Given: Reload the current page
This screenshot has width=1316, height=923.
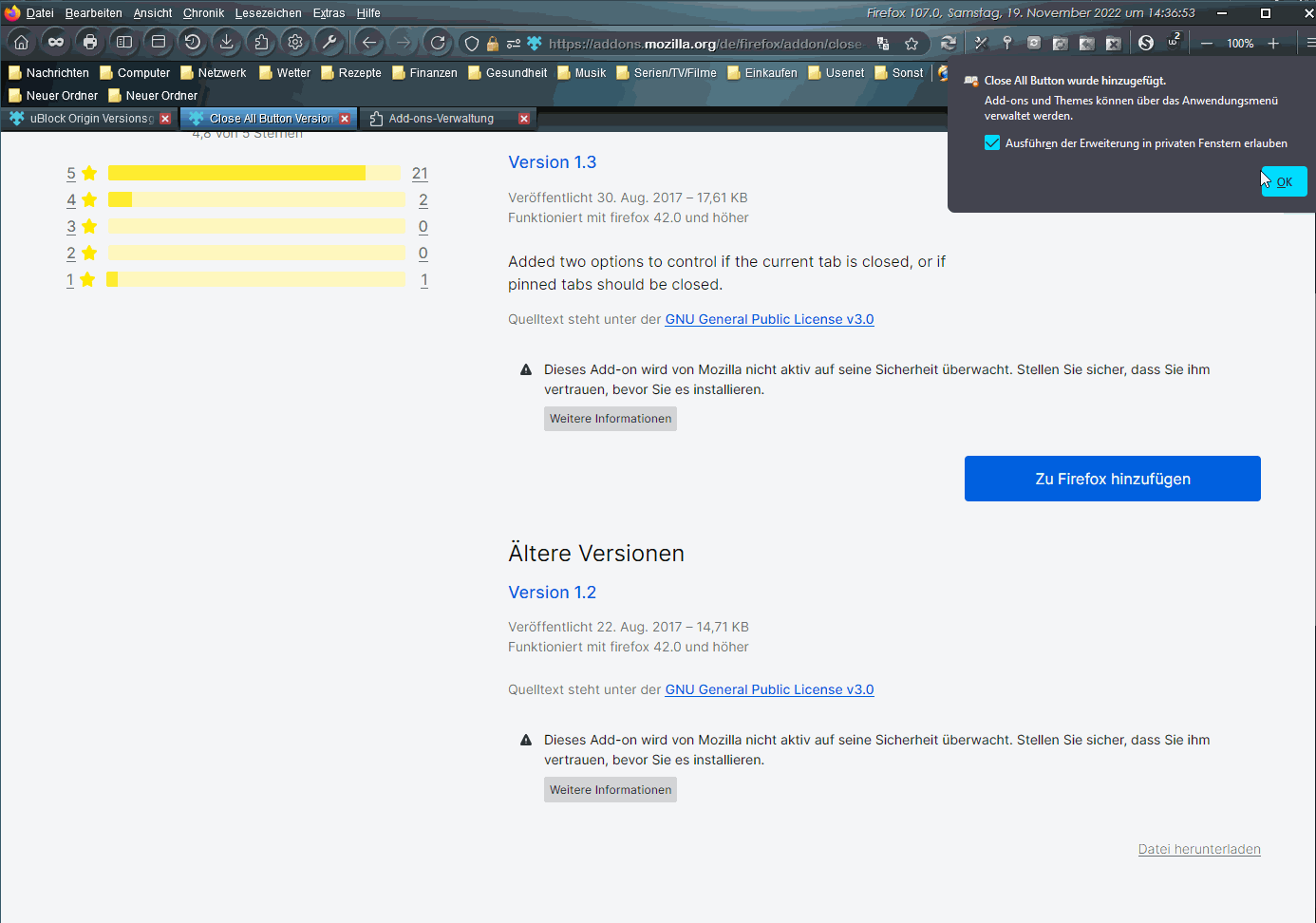Looking at the screenshot, I should pos(438,43).
